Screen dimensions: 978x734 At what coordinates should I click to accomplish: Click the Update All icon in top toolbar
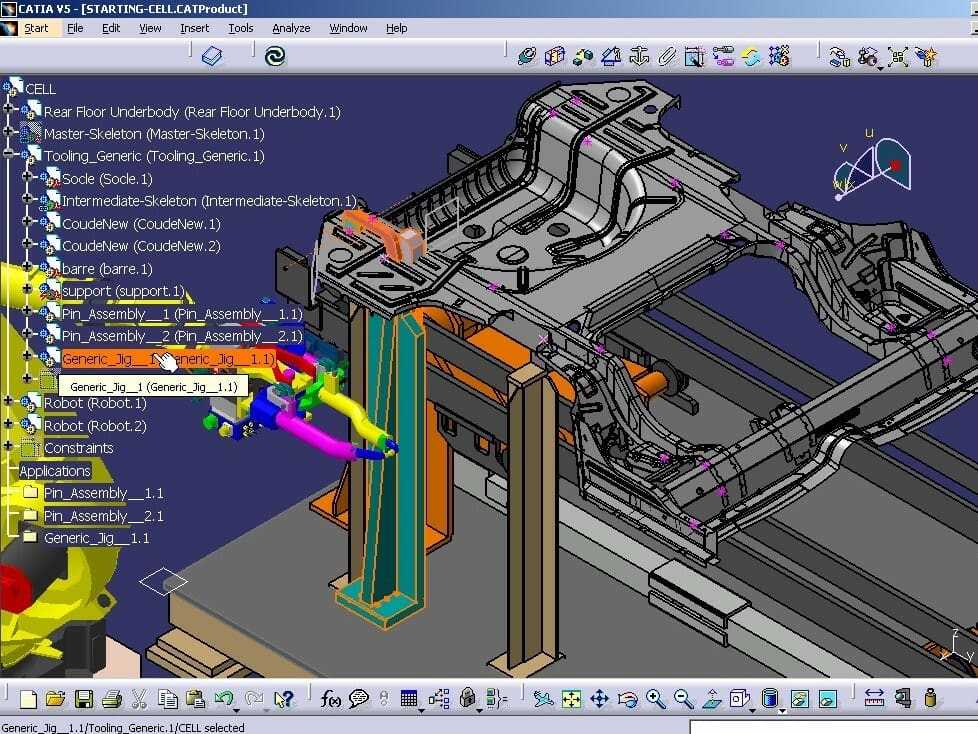point(751,57)
